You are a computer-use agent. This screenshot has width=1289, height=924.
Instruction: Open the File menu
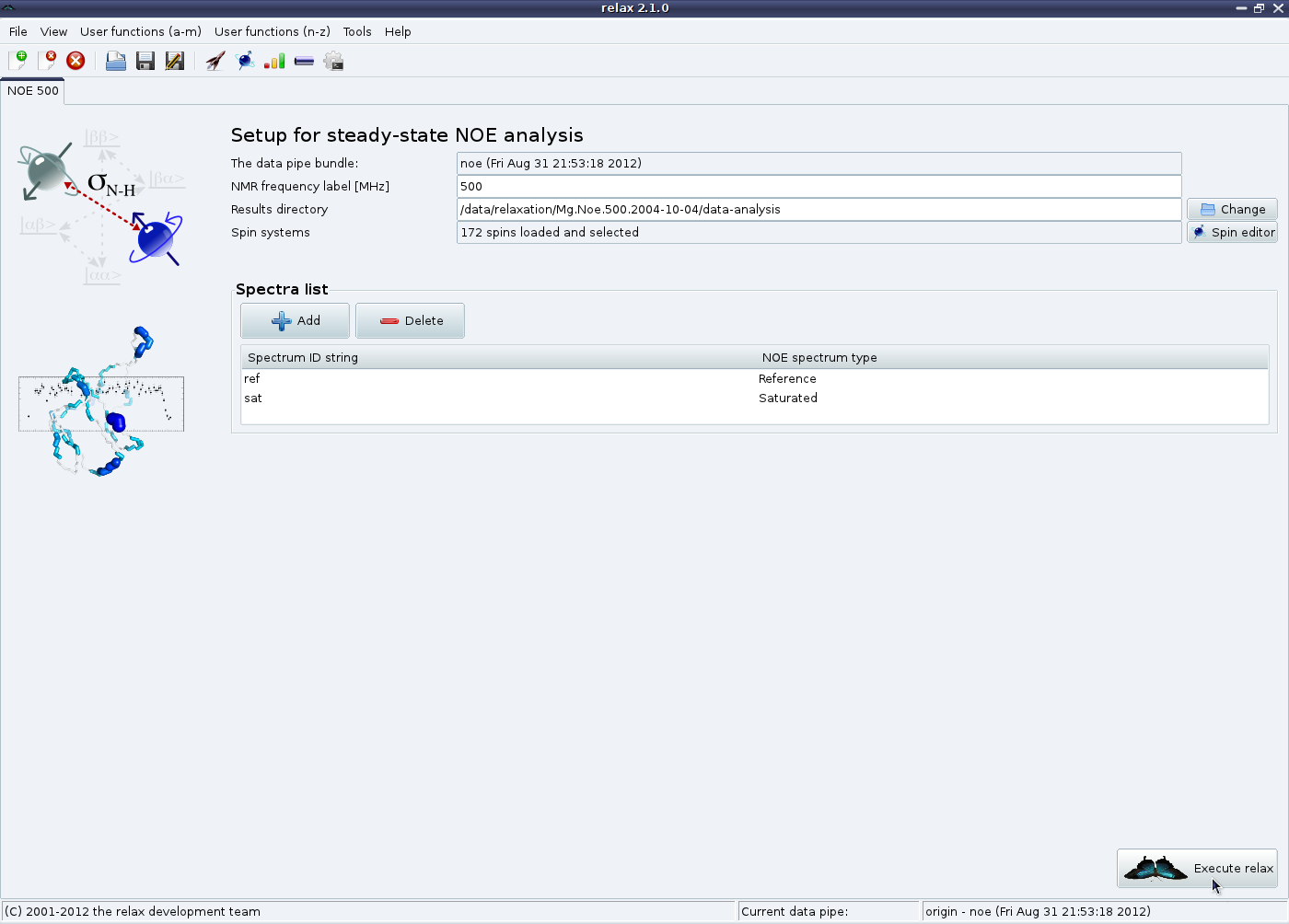coord(18,31)
